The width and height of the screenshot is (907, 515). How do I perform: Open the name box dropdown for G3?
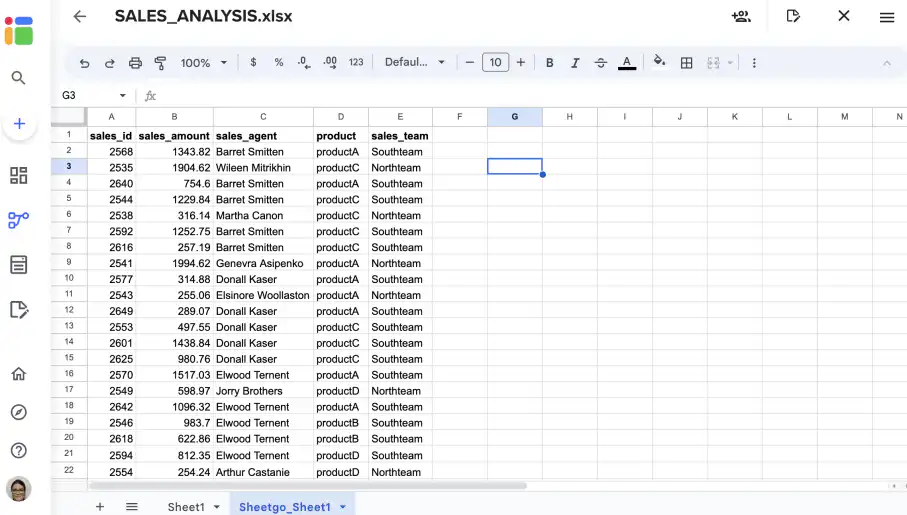click(123, 95)
